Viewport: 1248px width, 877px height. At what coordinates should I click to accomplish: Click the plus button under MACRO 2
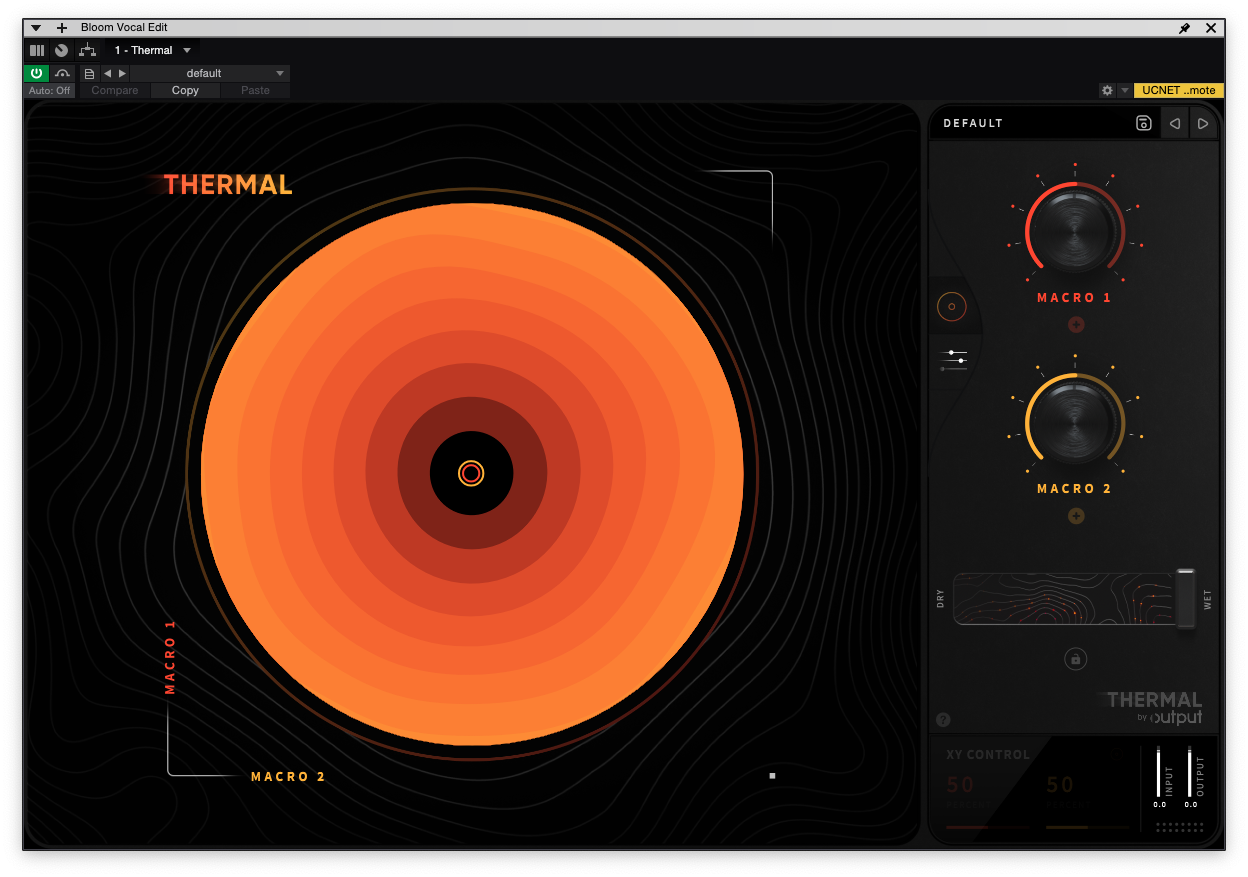pos(1076,516)
